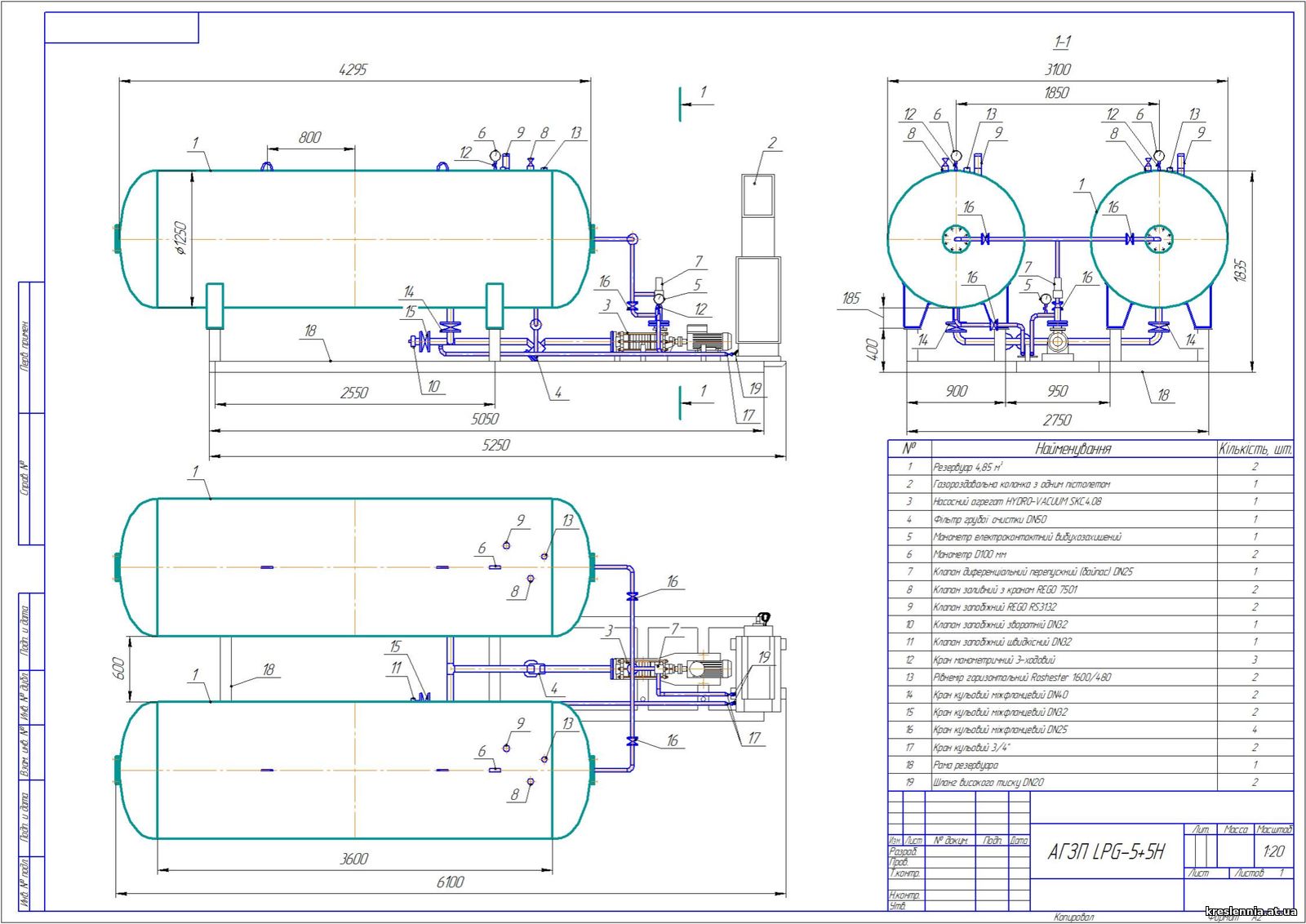Select the 1-1 section view title
1306x924 pixels.
1062,41
